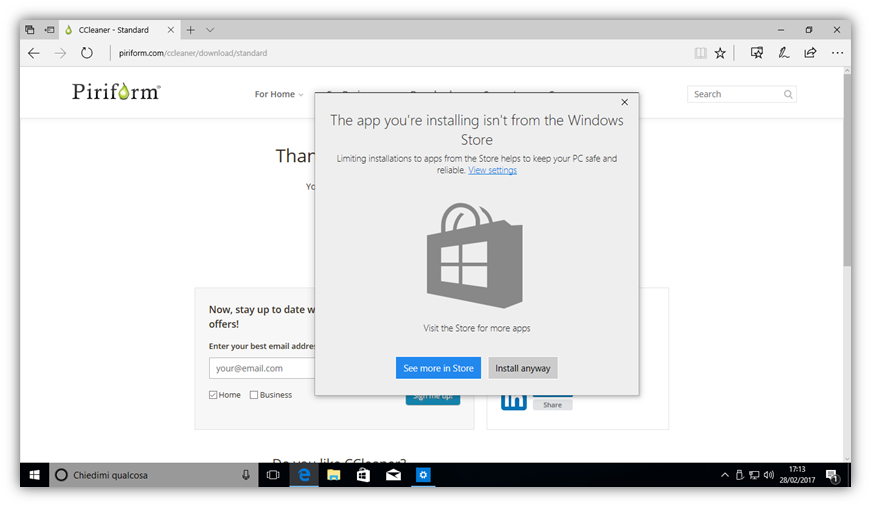Open Mail from the taskbar

click(393, 475)
